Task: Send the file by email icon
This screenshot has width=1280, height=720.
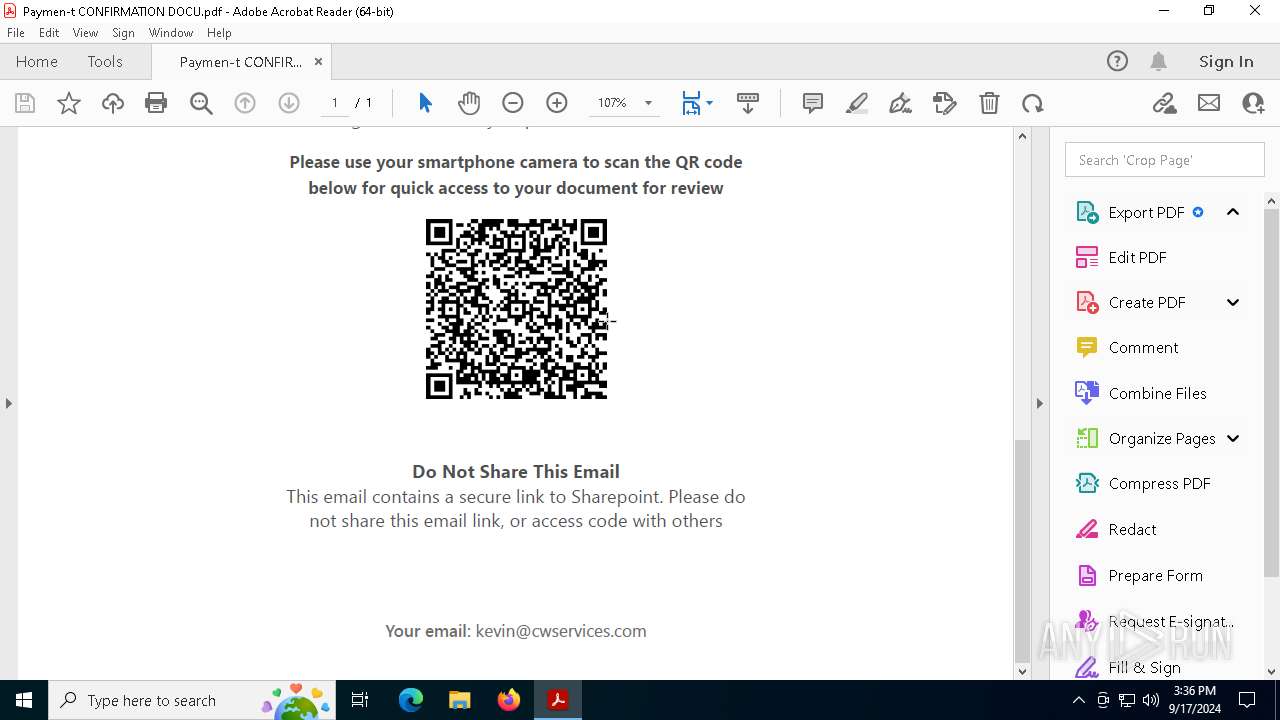Action: [x=1209, y=103]
